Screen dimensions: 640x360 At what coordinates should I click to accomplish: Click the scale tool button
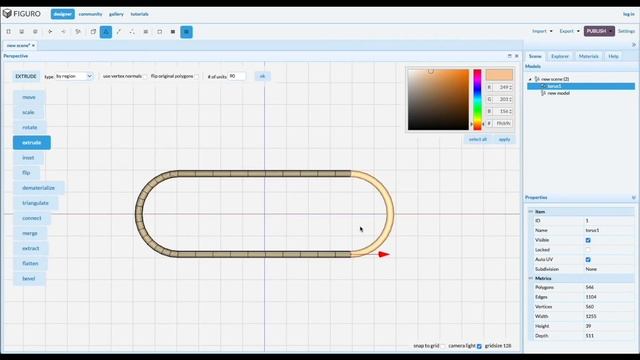click(28, 112)
